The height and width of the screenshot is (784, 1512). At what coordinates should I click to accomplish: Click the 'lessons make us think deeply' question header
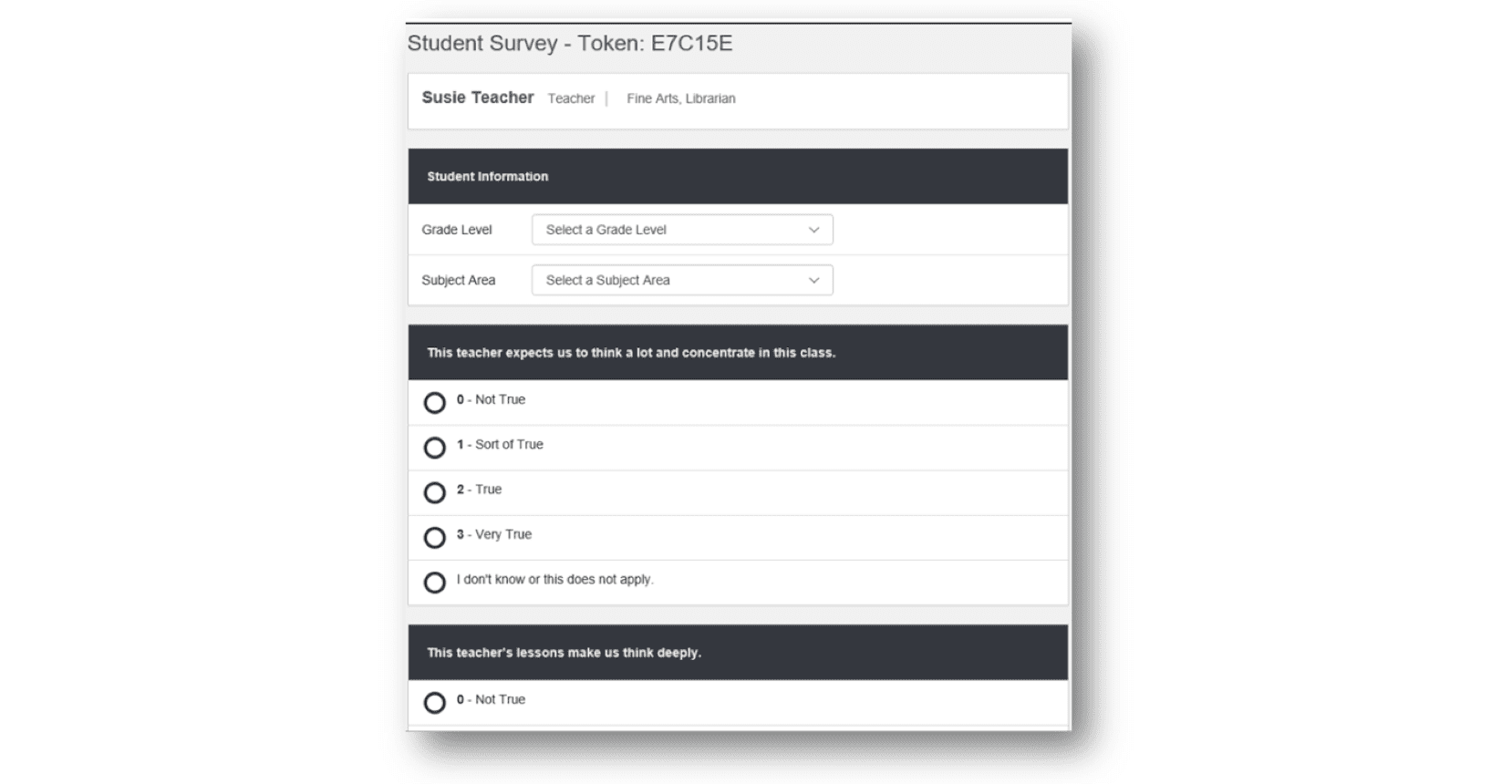tap(564, 653)
